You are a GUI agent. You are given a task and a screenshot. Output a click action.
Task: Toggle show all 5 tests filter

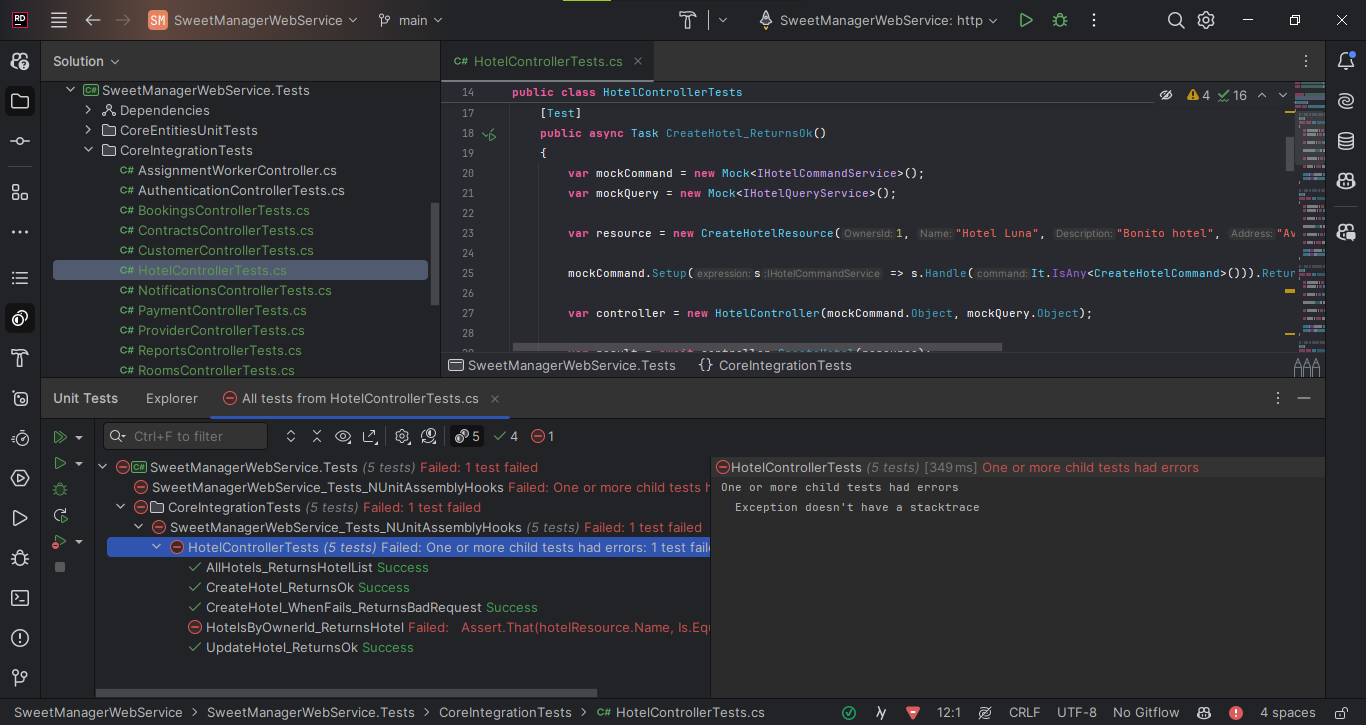coord(467,436)
